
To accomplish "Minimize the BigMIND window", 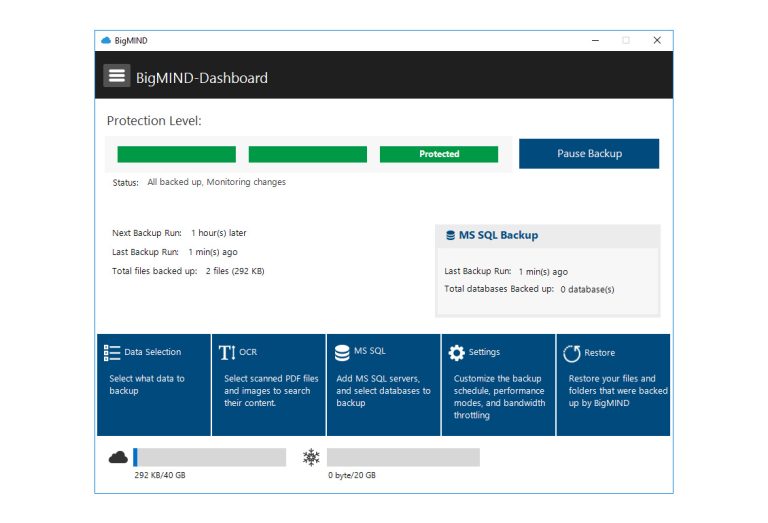I will [595, 41].
